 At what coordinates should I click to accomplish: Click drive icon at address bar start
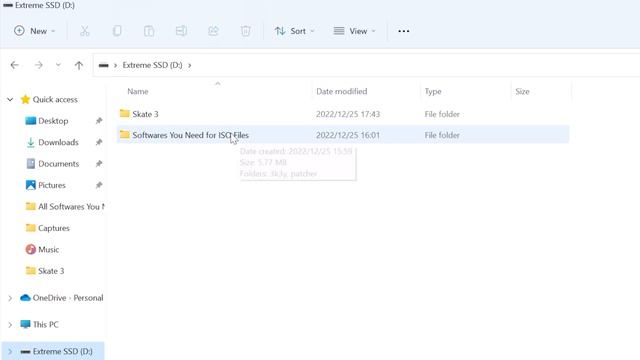[x=104, y=65]
